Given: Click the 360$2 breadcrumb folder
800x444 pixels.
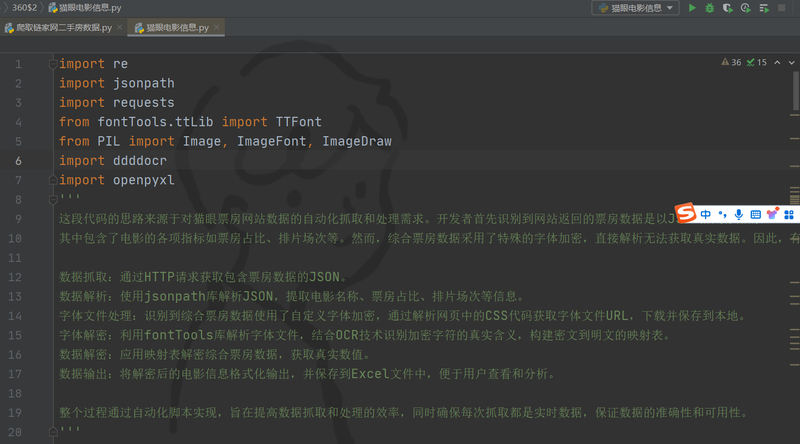Looking at the screenshot, I should (x=24, y=8).
